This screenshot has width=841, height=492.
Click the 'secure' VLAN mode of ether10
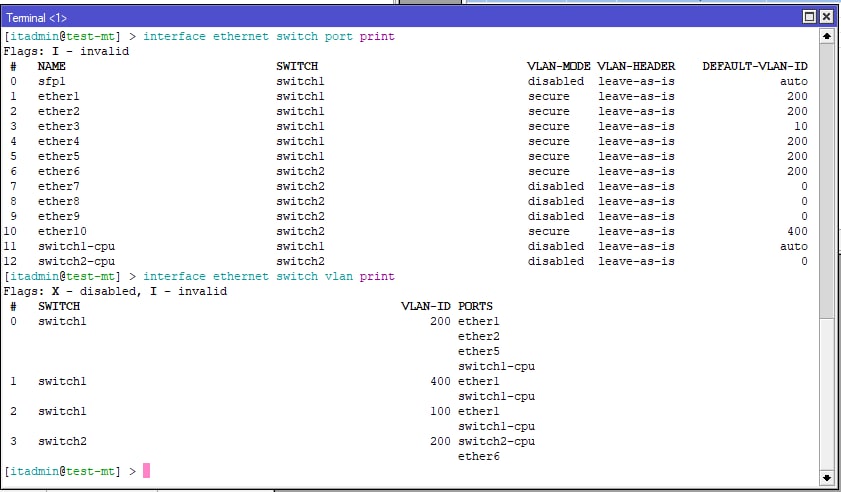[548, 232]
